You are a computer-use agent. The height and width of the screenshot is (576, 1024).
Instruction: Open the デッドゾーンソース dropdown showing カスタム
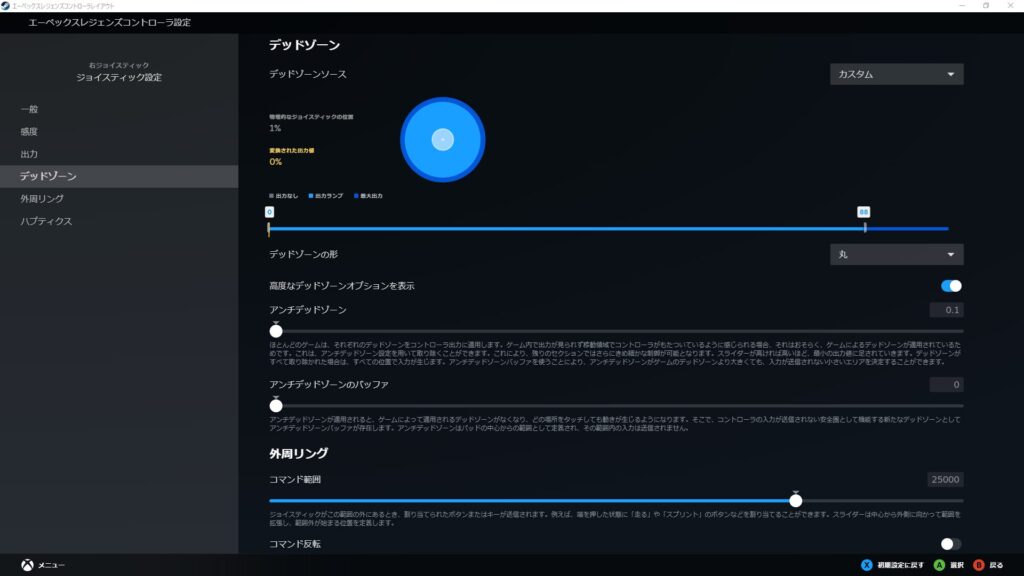click(x=896, y=73)
